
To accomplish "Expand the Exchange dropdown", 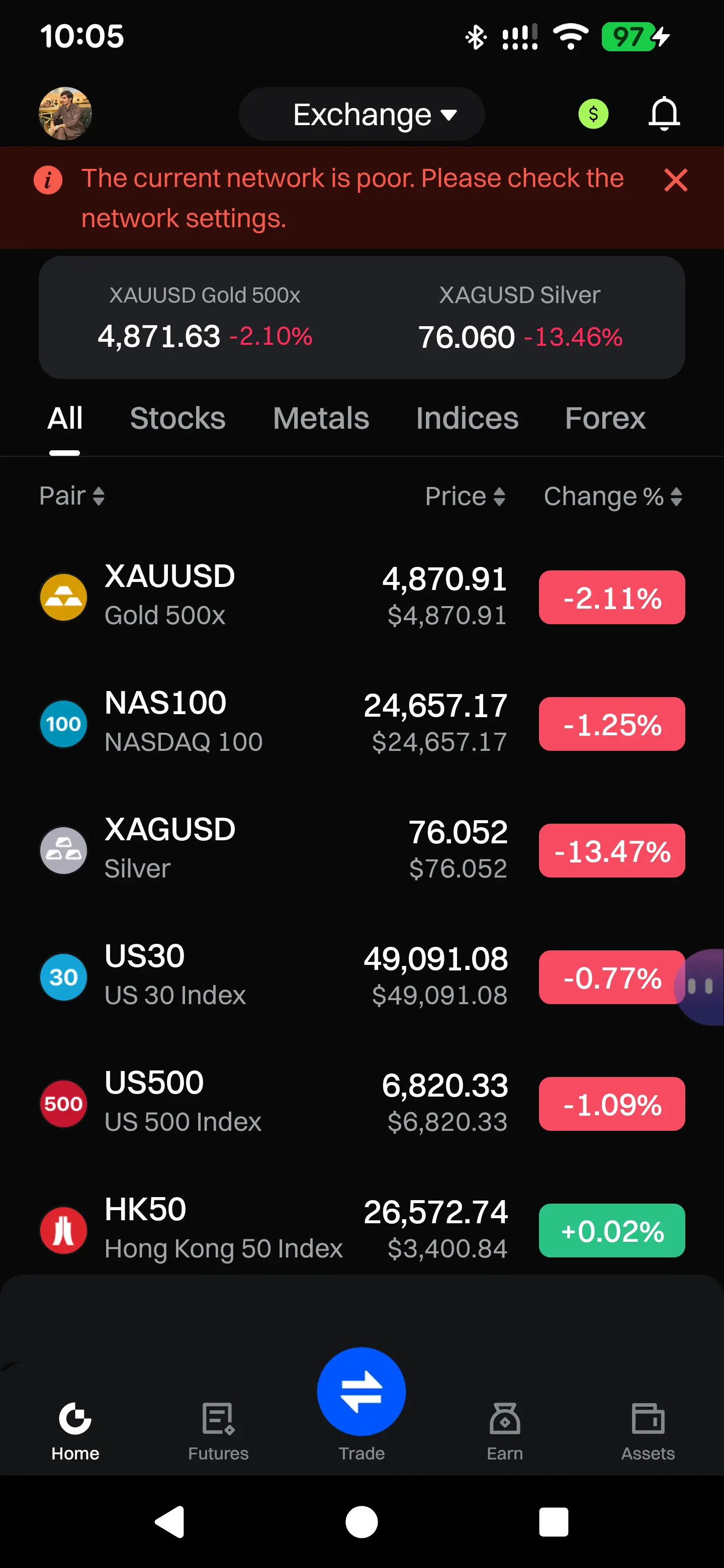I will 361,114.
